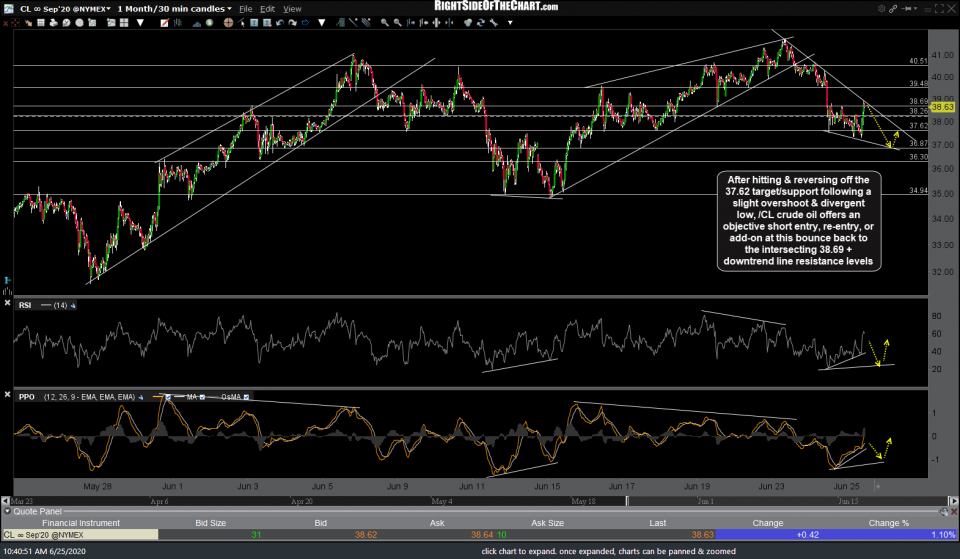
Task: Open the File menu
Action: tap(245, 8)
